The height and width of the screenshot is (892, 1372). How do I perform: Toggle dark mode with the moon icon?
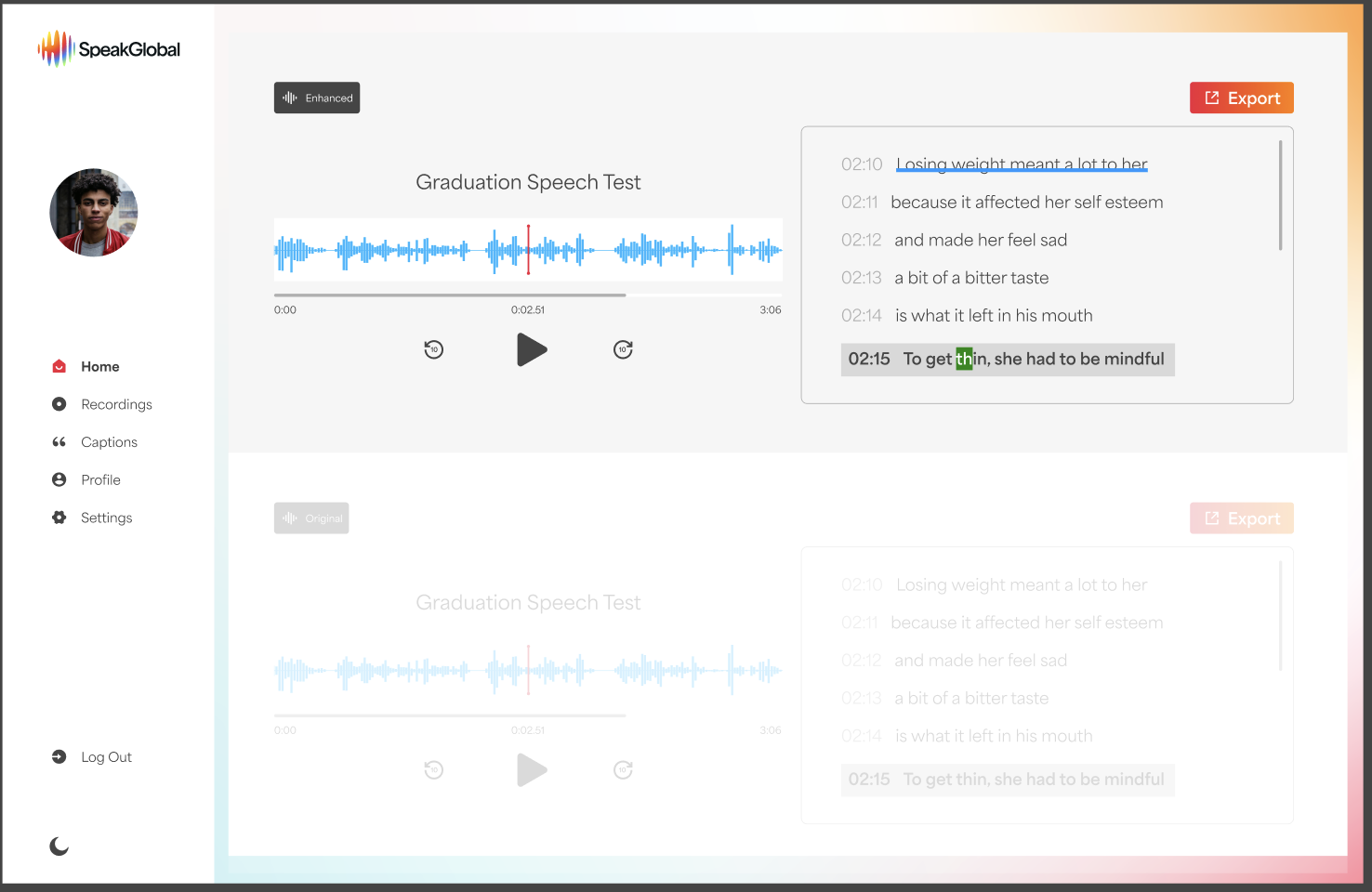click(59, 846)
